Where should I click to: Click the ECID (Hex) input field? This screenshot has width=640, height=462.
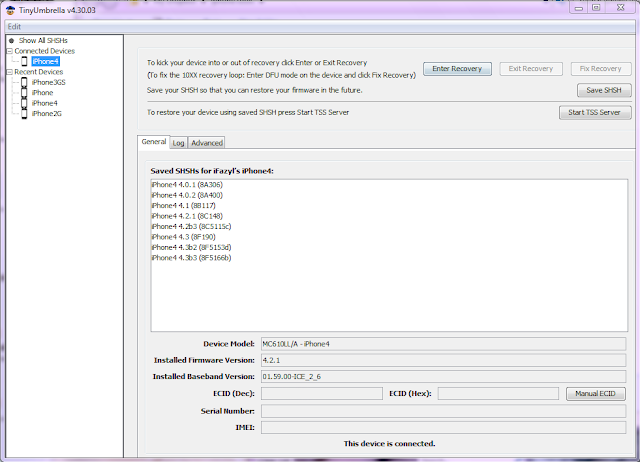pyautogui.click(x=498, y=393)
